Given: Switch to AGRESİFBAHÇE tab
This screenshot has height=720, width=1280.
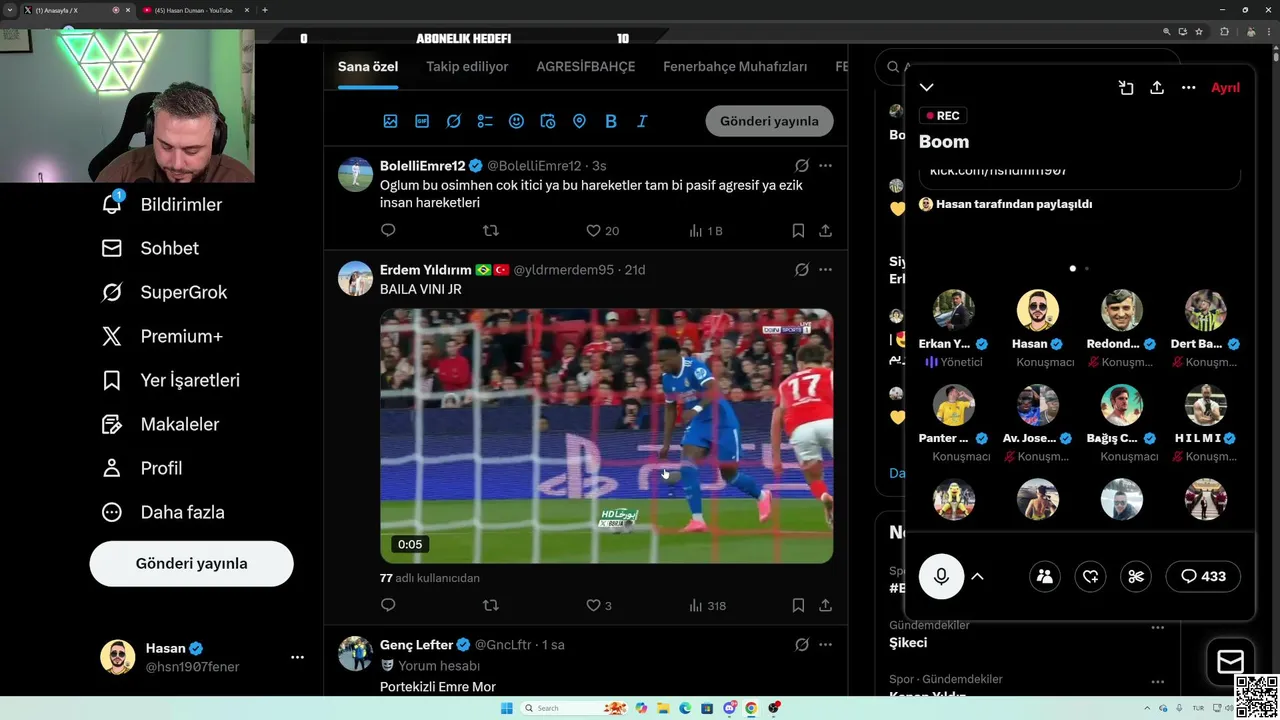Looking at the screenshot, I should click(586, 67).
